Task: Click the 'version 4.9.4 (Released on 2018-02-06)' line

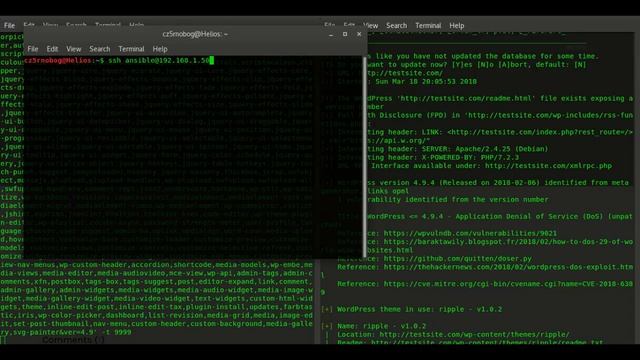Action: tap(498, 183)
